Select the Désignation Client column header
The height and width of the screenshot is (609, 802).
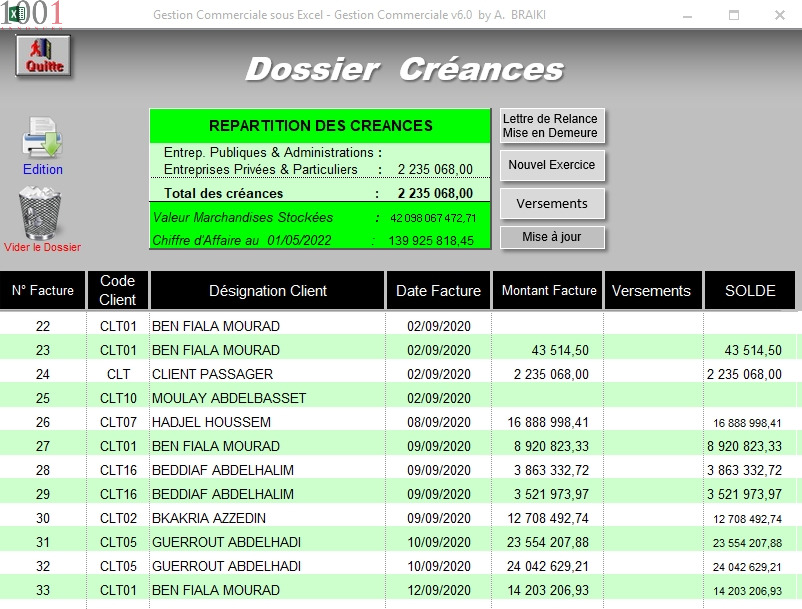point(267,291)
